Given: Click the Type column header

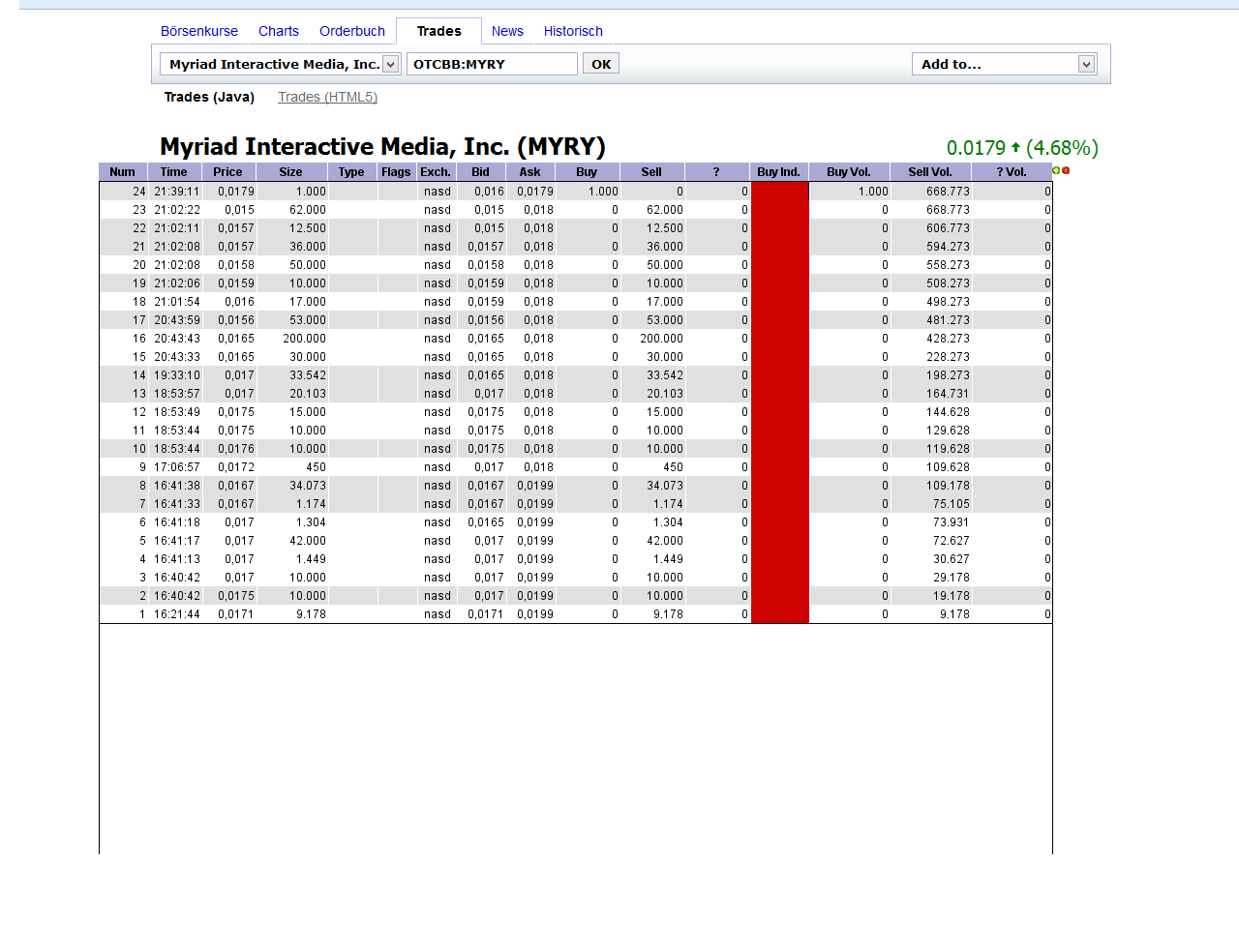Looking at the screenshot, I should 351,172.
